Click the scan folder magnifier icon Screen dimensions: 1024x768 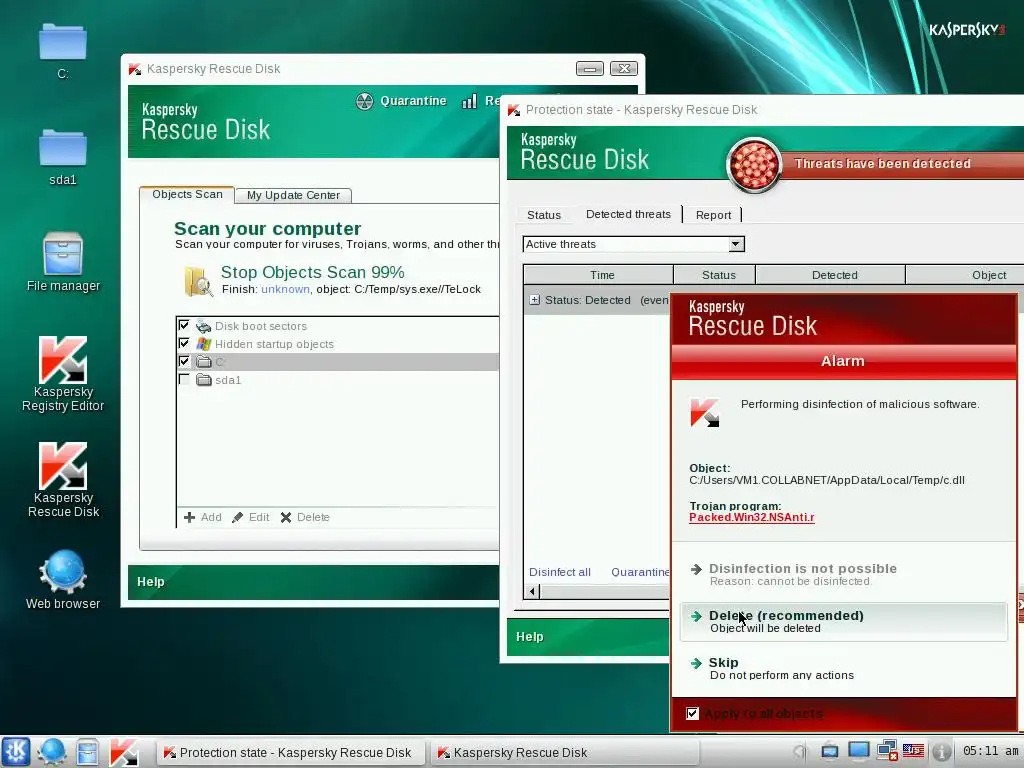tap(198, 281)
